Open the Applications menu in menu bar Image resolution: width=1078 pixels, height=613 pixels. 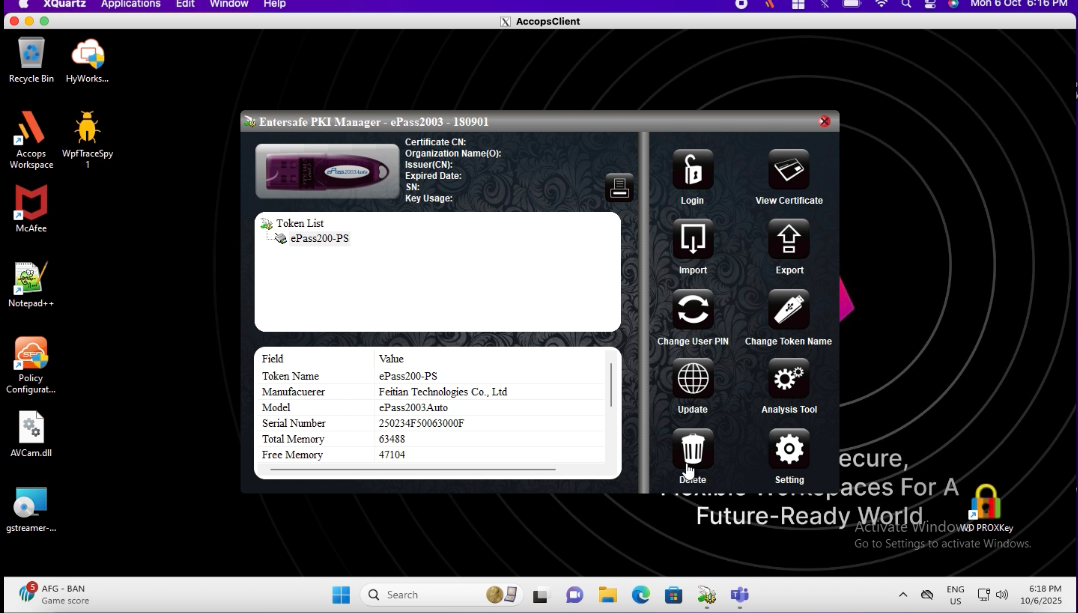[130, 5]
